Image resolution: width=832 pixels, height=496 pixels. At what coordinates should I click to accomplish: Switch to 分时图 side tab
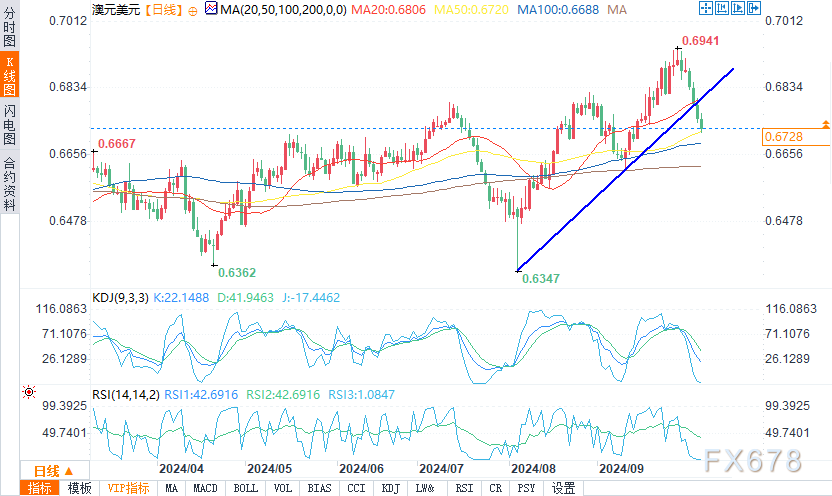(9, 27)
